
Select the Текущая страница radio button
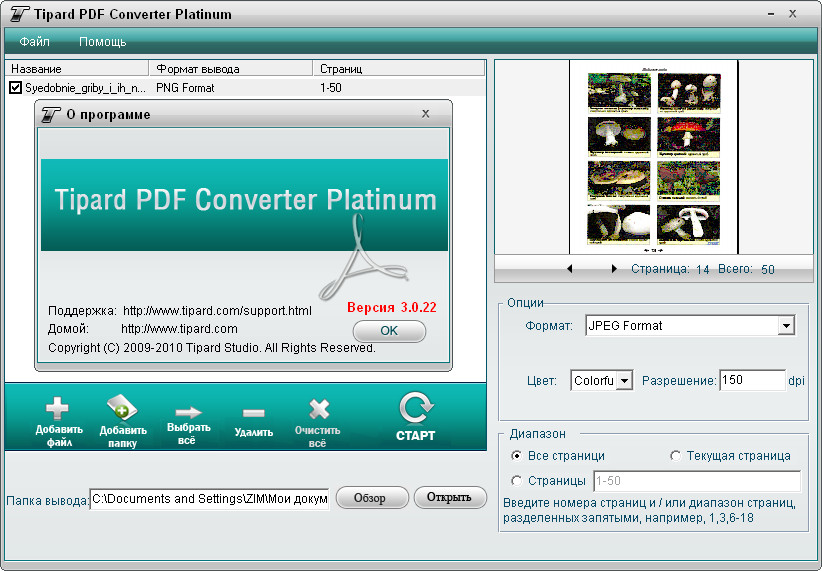coord(675,456)
